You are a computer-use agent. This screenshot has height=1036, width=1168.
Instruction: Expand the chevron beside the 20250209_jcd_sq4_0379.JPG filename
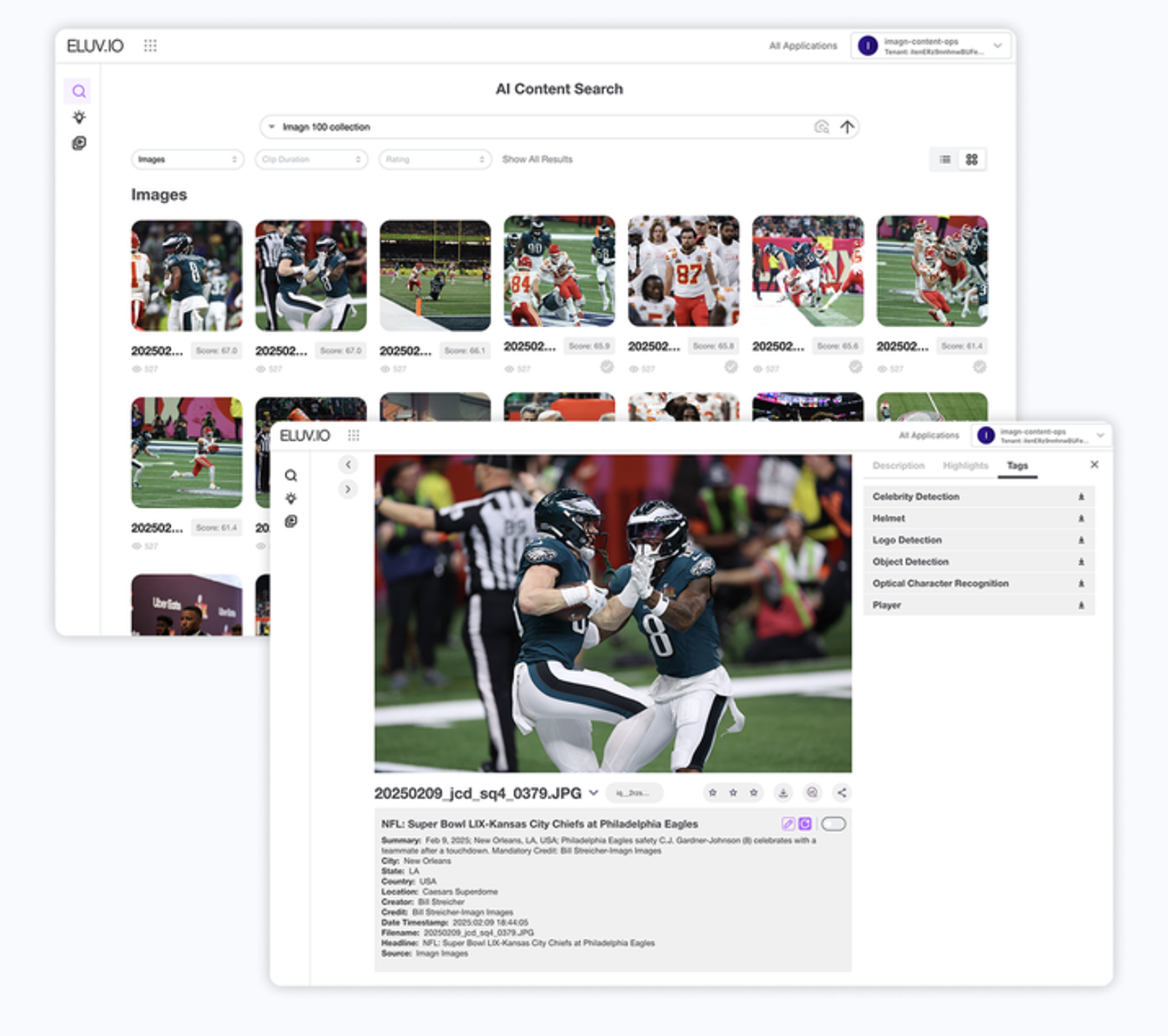(x=593, y=792)
